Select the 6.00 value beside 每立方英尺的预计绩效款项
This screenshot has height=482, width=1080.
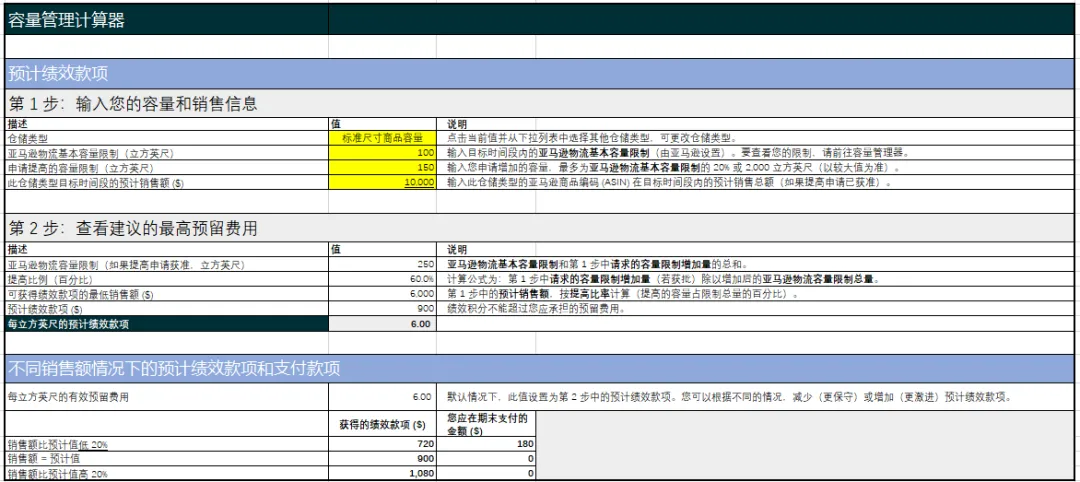382,324
